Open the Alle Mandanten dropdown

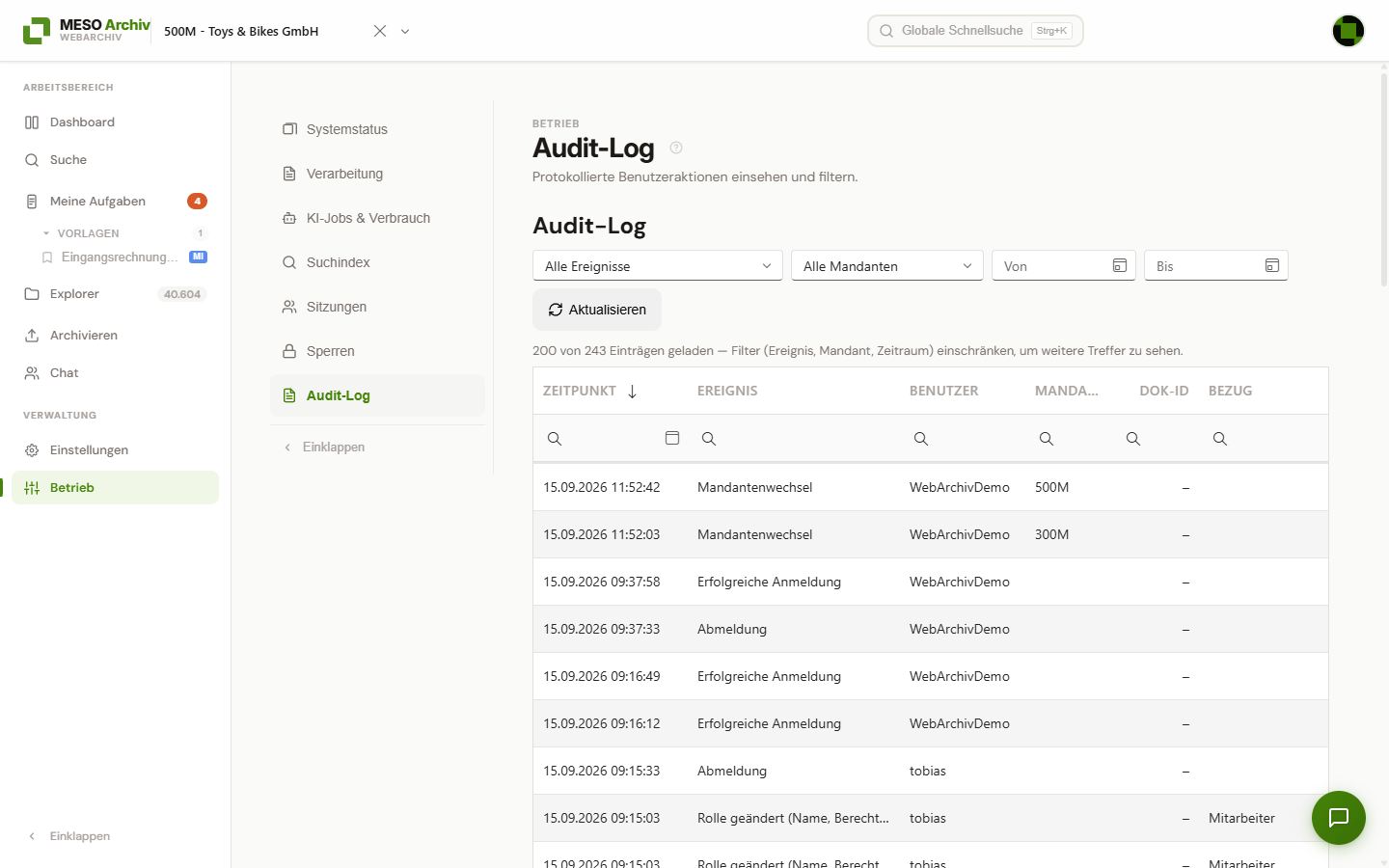coord(887,266)
